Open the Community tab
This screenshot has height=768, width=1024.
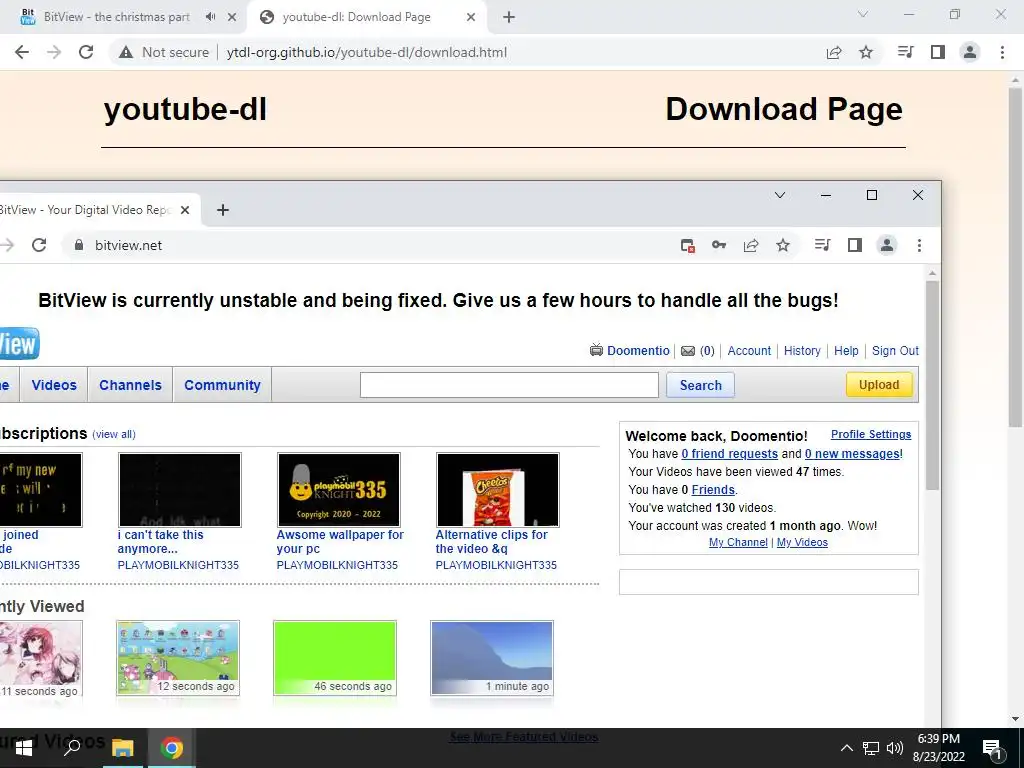(x=222, y=385)
